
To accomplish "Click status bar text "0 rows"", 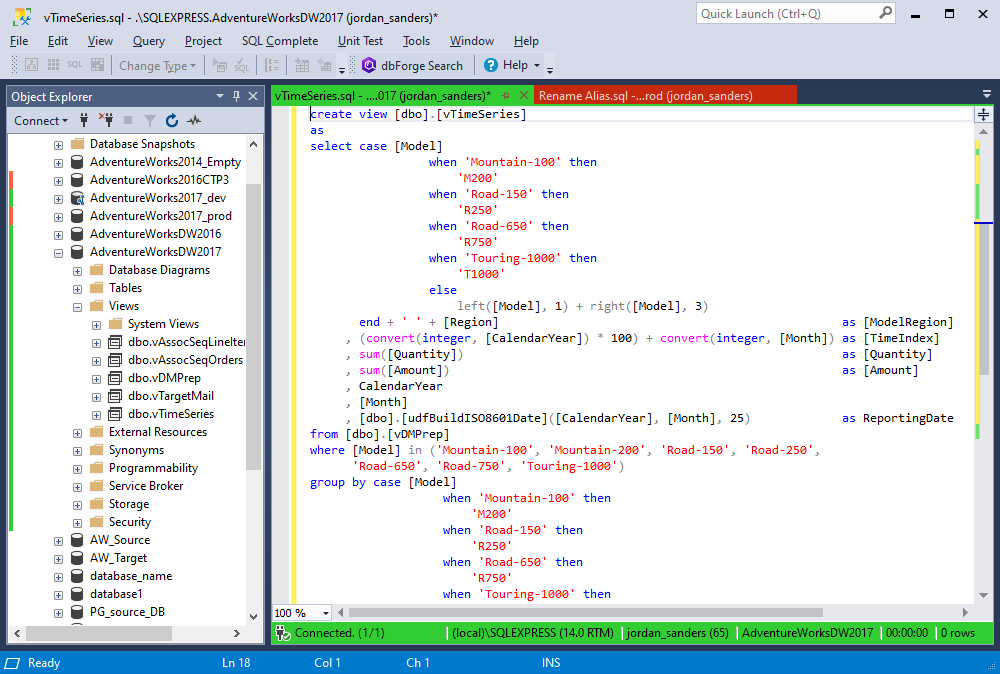I will 958,633.
